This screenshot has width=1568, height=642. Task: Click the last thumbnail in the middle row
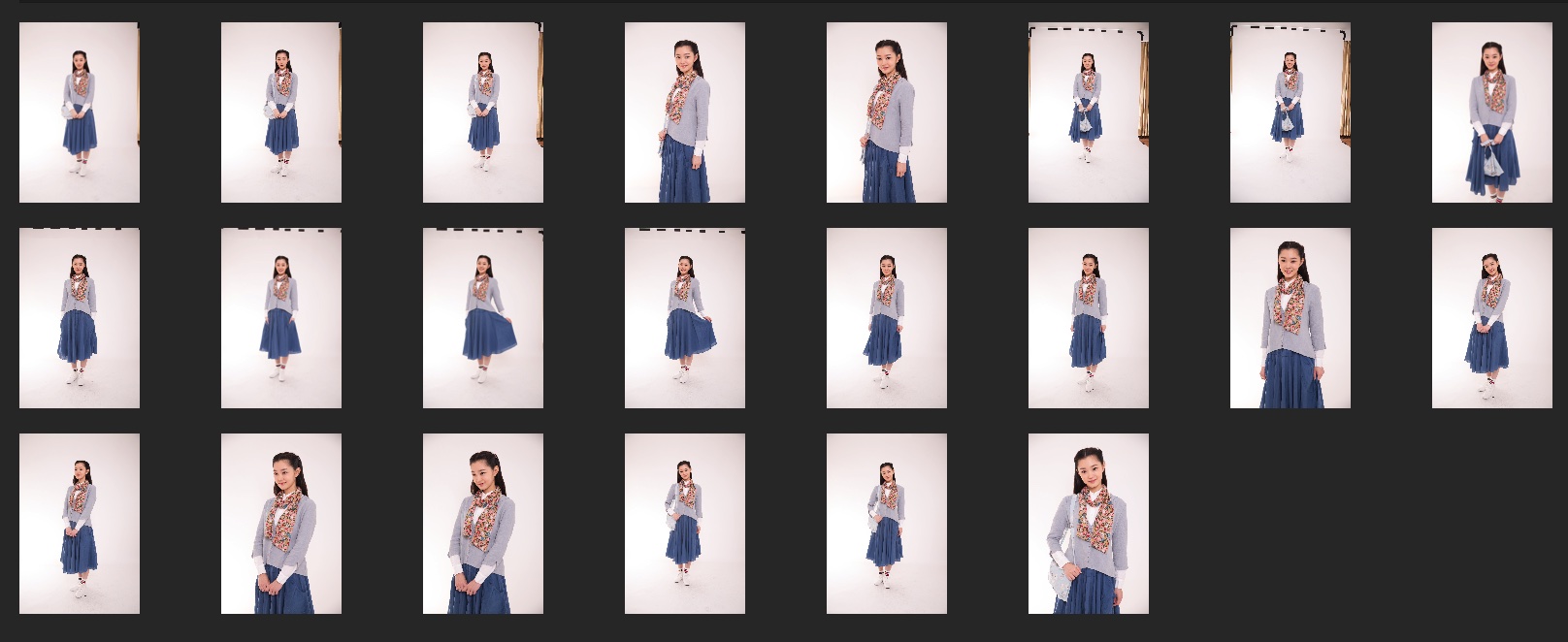coord(1492,318)
